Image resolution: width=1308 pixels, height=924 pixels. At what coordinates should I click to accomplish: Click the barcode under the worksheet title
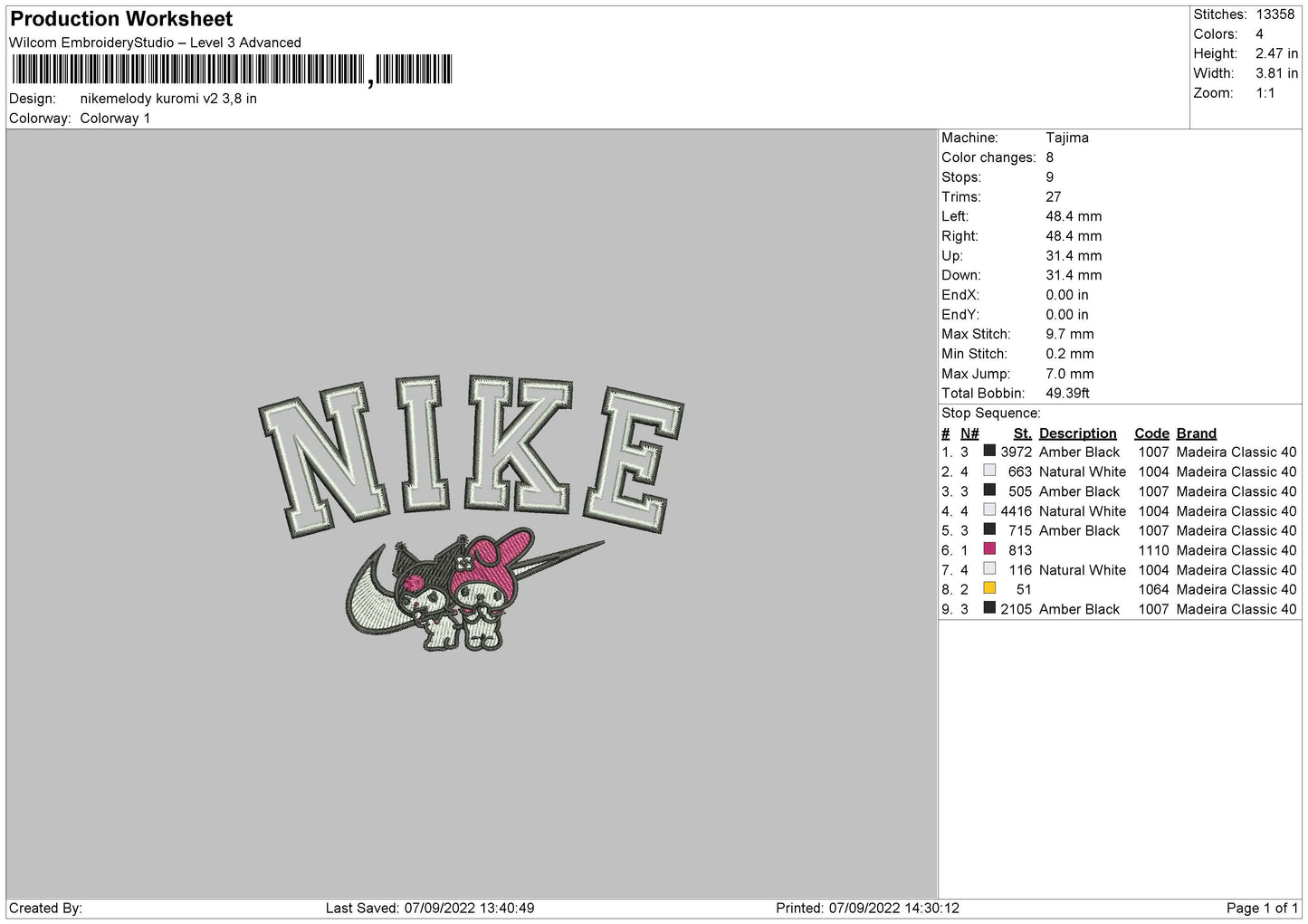pos(232,70)
